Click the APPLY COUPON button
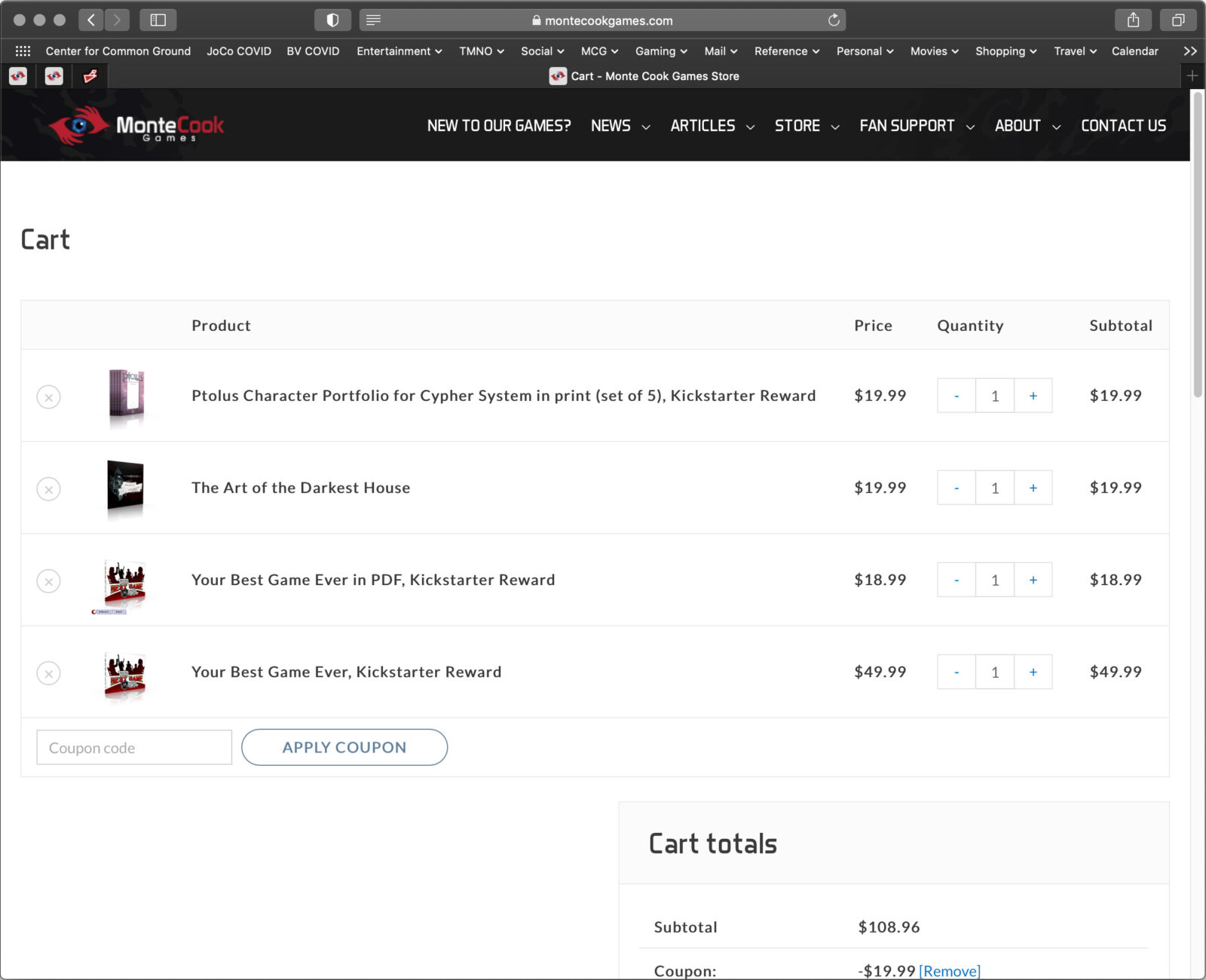The image size is (1206, 980). coord(344,747)
